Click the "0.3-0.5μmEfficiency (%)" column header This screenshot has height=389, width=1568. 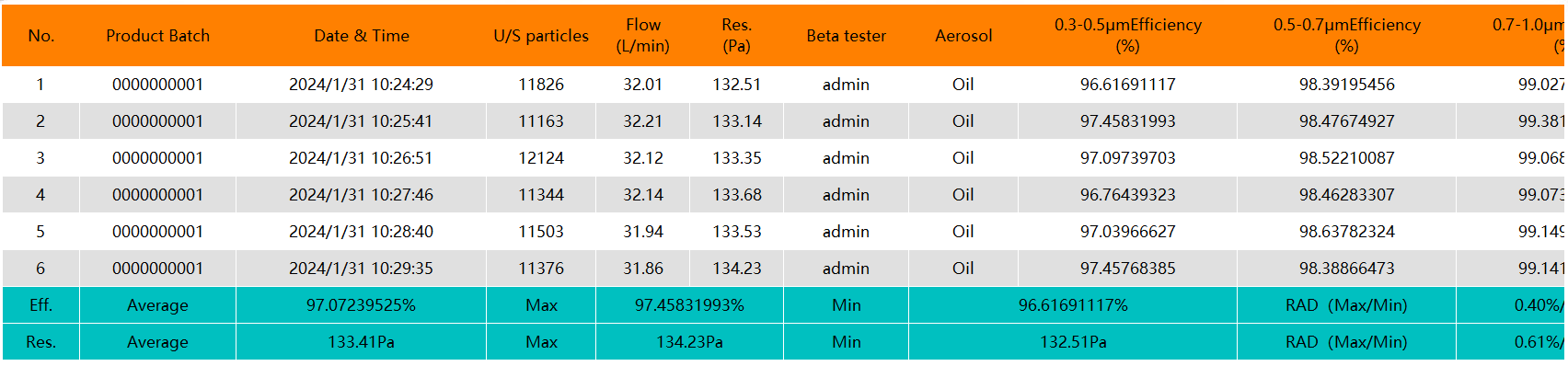[1127, 36]
